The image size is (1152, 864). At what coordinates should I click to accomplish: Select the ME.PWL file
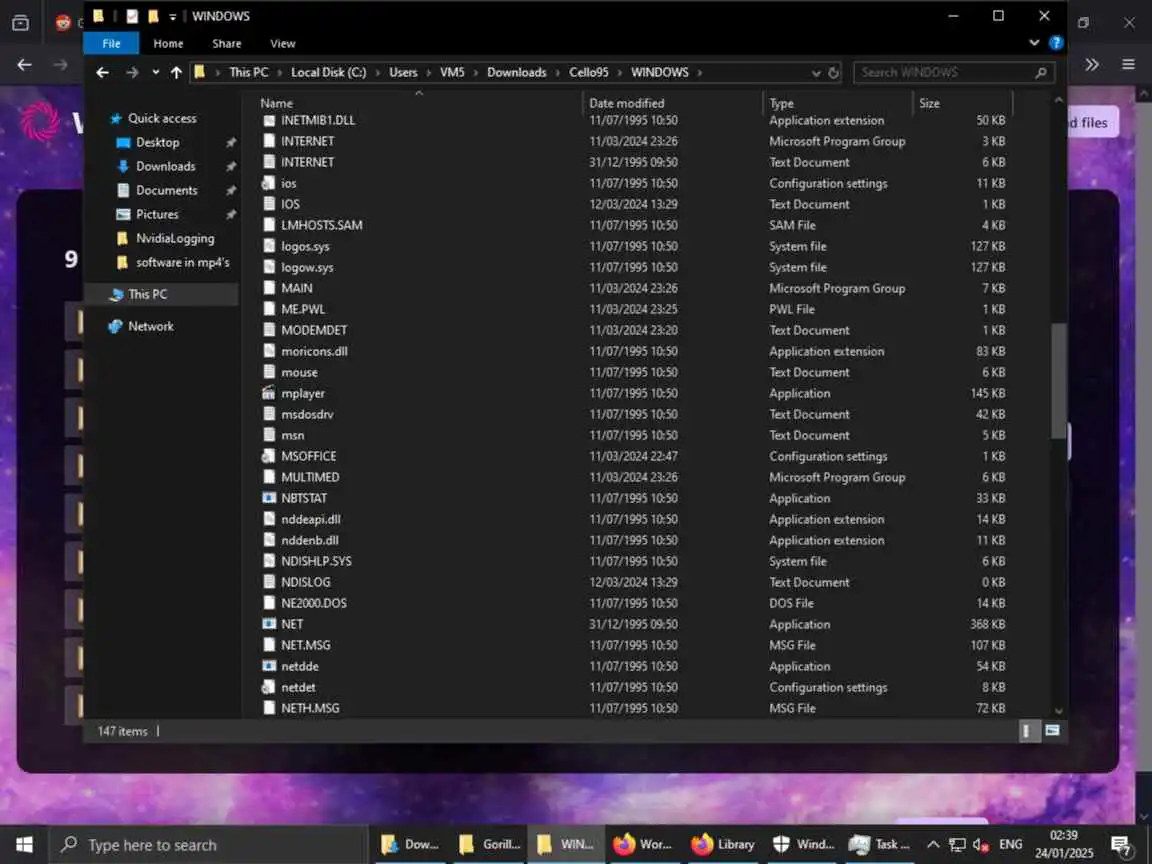tap(303, 309)
